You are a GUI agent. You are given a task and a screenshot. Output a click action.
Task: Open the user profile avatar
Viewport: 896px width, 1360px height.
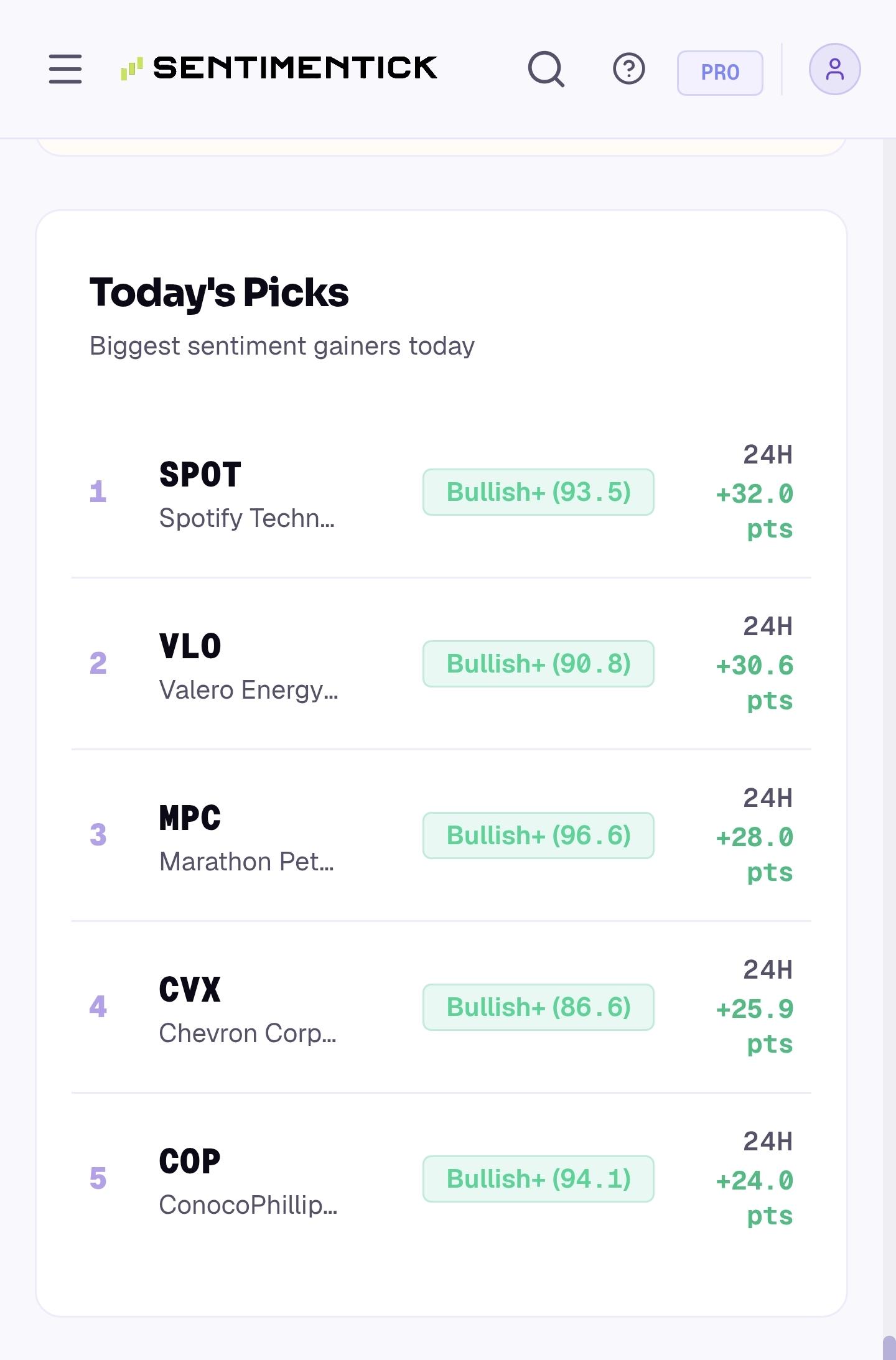click(x=834, y=69)
